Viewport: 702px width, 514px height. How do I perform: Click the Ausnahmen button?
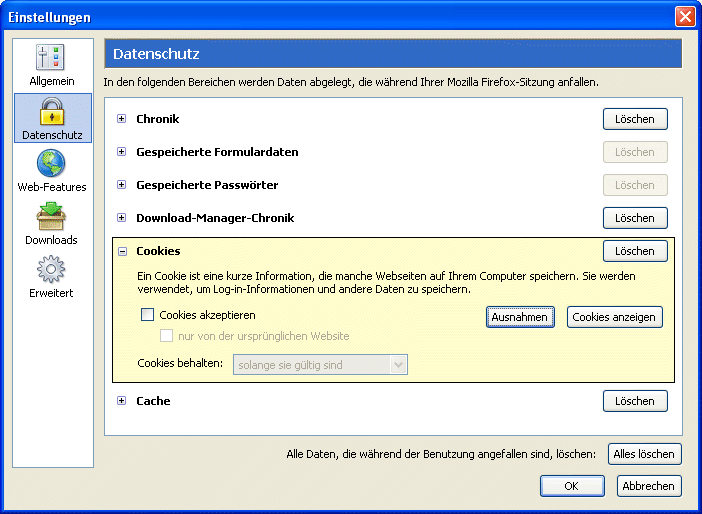click(520, 317)
